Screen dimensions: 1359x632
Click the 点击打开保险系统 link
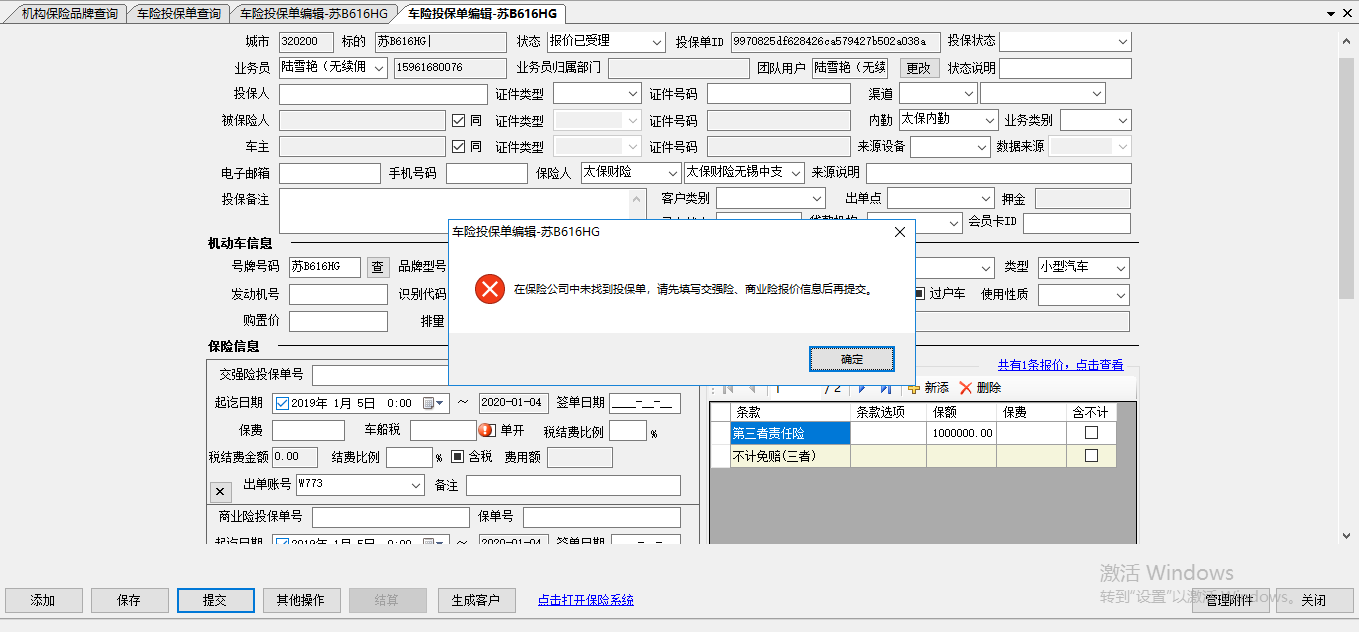point(585,600)
